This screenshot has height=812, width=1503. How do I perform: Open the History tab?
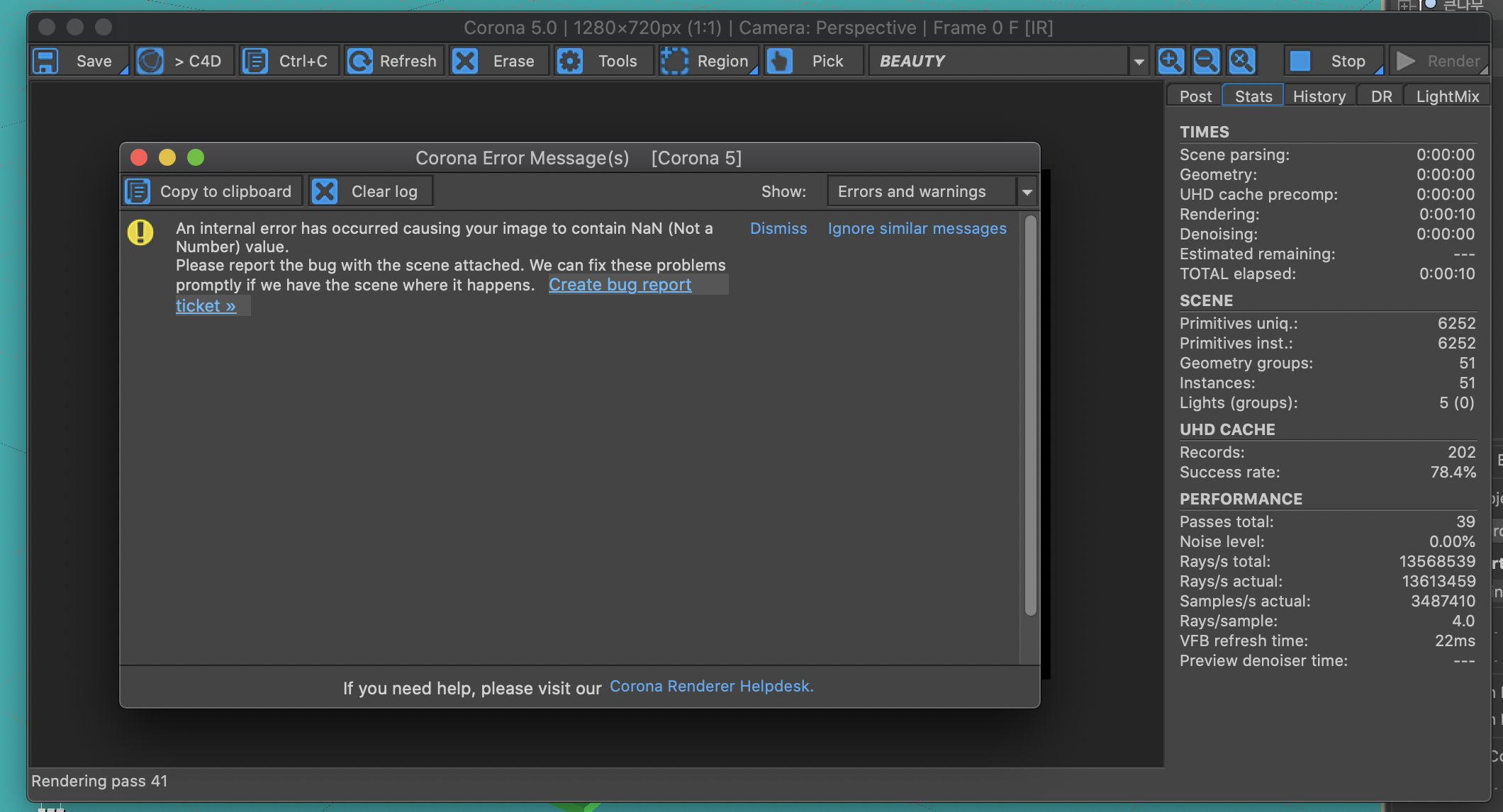pos(1319,96)
